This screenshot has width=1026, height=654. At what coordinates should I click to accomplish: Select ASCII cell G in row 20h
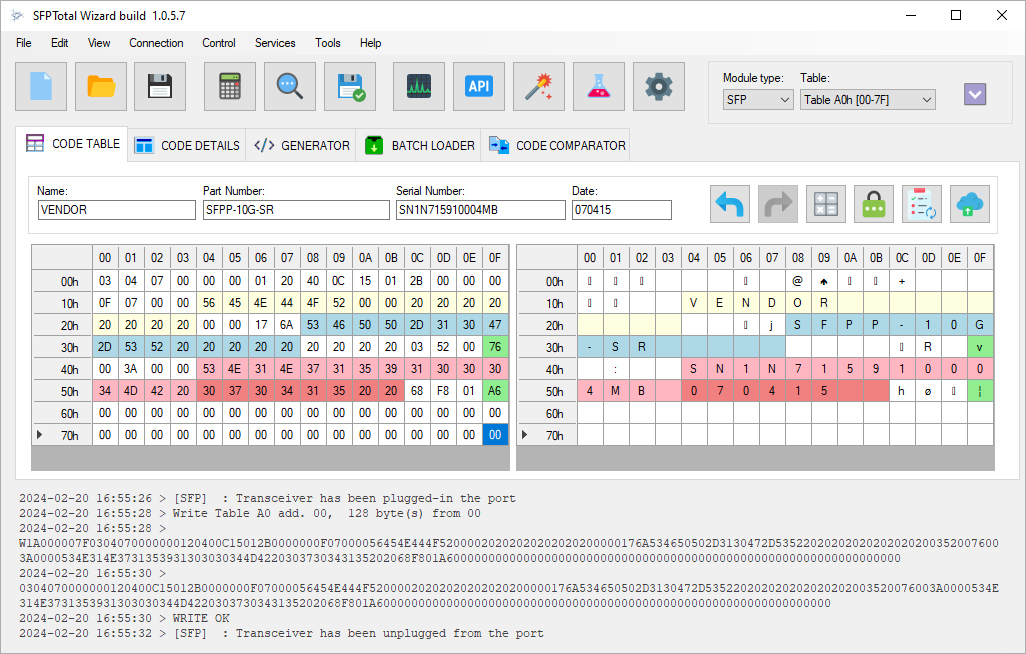[980, 325]
